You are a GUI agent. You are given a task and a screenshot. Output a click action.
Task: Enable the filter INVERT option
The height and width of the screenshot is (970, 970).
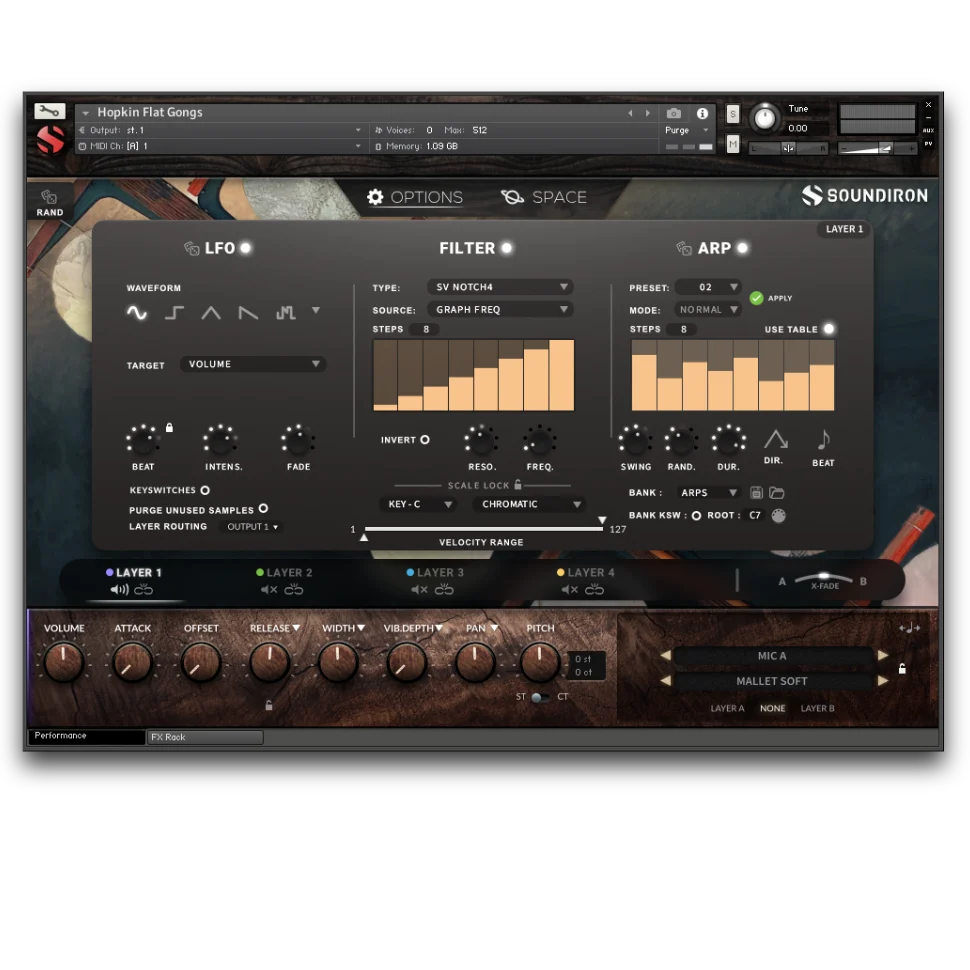pyautogui.click(x=425, y=440)
